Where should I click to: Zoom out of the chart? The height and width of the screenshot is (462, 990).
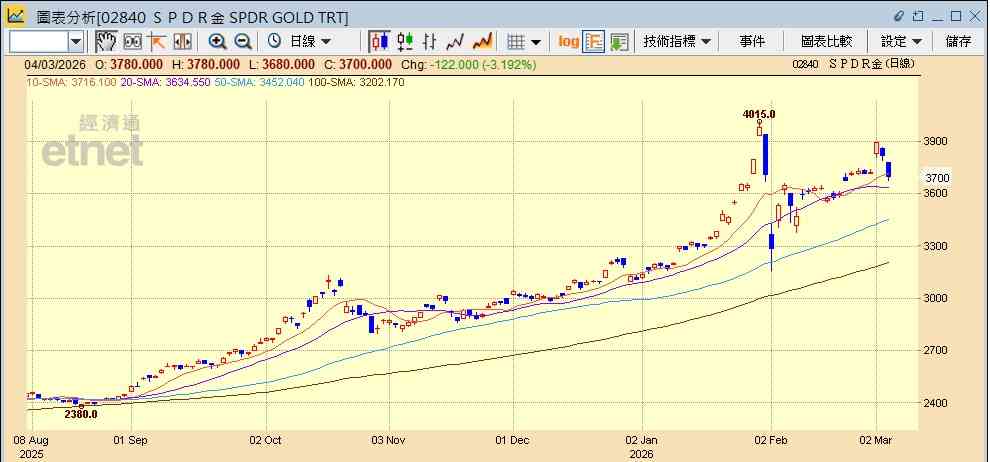point(243,42)
